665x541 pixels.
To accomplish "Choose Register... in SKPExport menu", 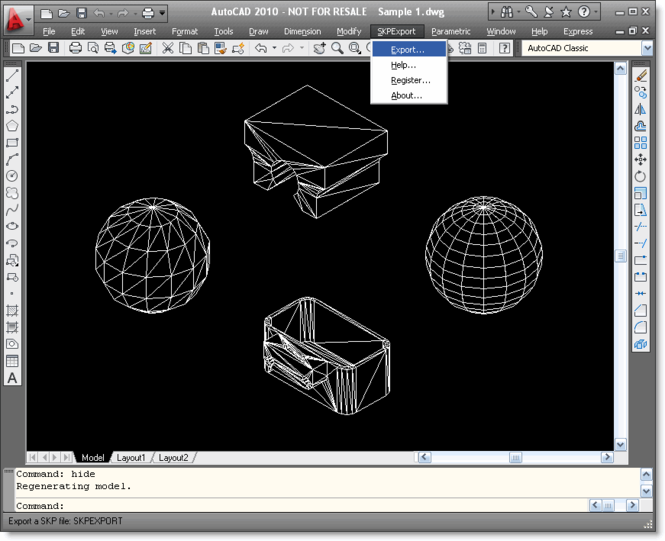I will [x=409, y=80].
